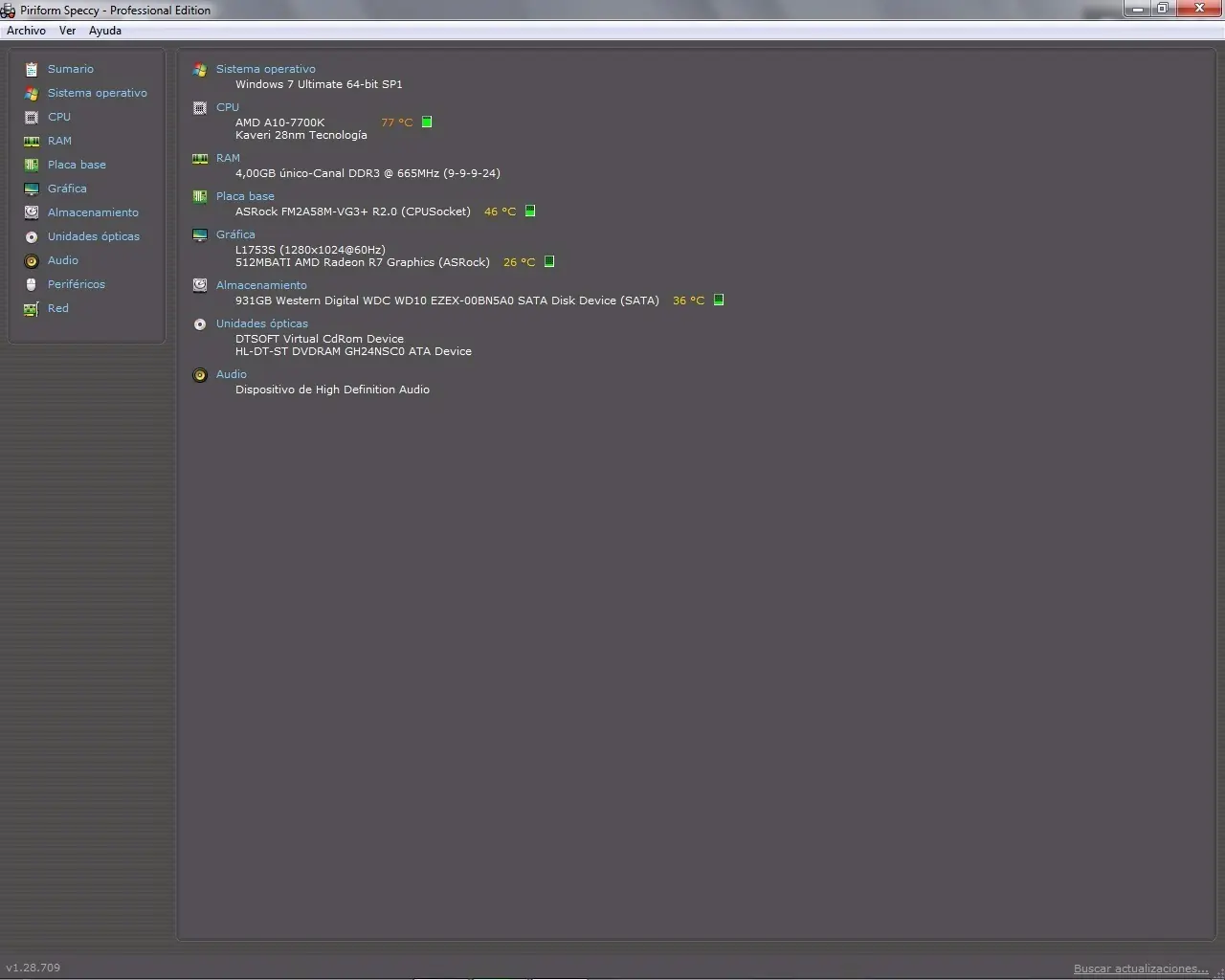This screenshot has width=1225, height=980.
Task: Click Unidades ópticas heading link in summary
Action: coord(262,323)
